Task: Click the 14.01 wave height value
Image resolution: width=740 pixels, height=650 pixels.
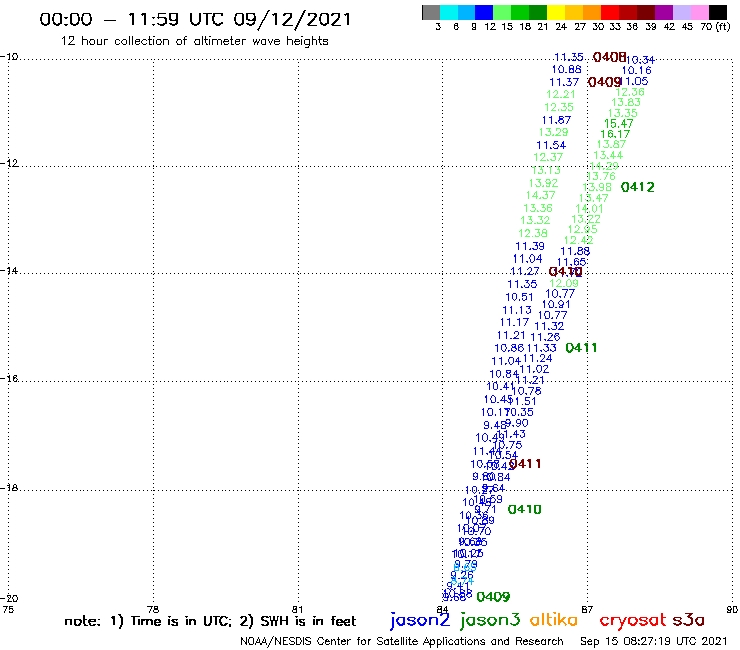Action: click(589, 208)
